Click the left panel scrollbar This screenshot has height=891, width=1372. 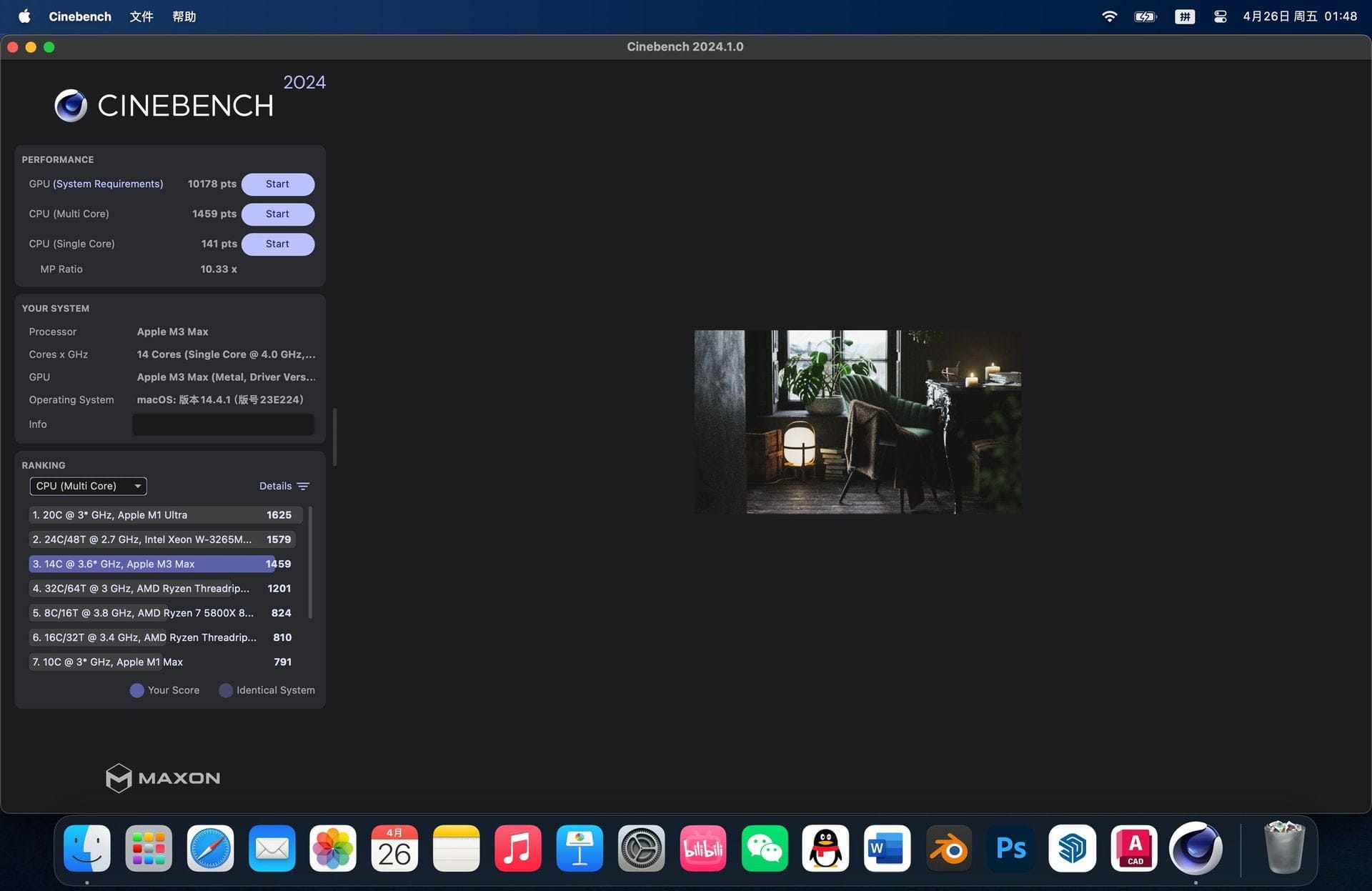[334, 437]
